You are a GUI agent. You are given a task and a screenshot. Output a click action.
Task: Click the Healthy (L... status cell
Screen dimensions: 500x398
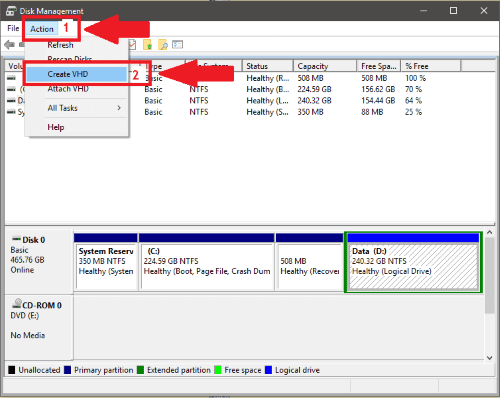(268, 101)
